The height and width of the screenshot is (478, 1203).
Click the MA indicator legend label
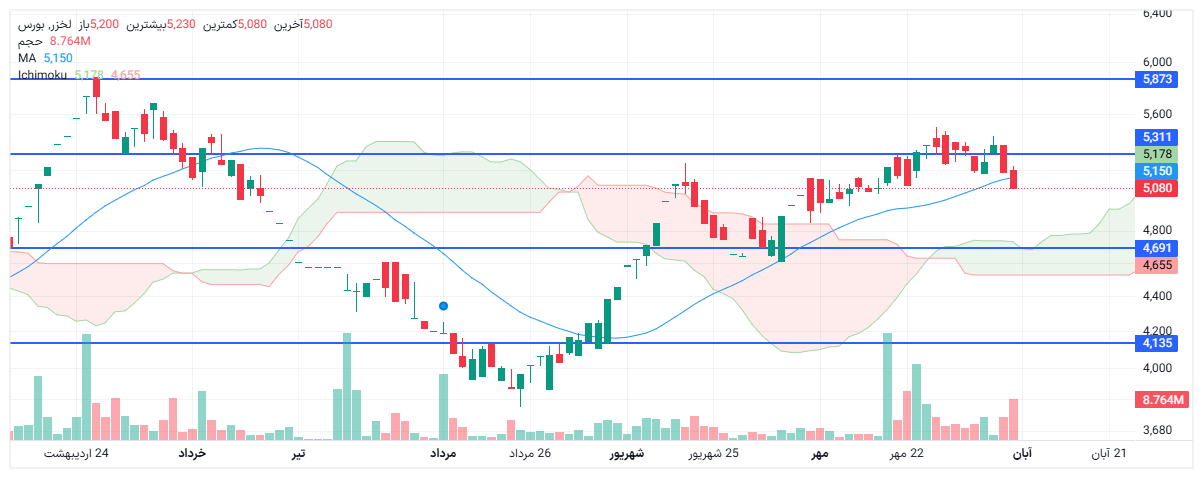pyautogui.click(x=27, y=58)
